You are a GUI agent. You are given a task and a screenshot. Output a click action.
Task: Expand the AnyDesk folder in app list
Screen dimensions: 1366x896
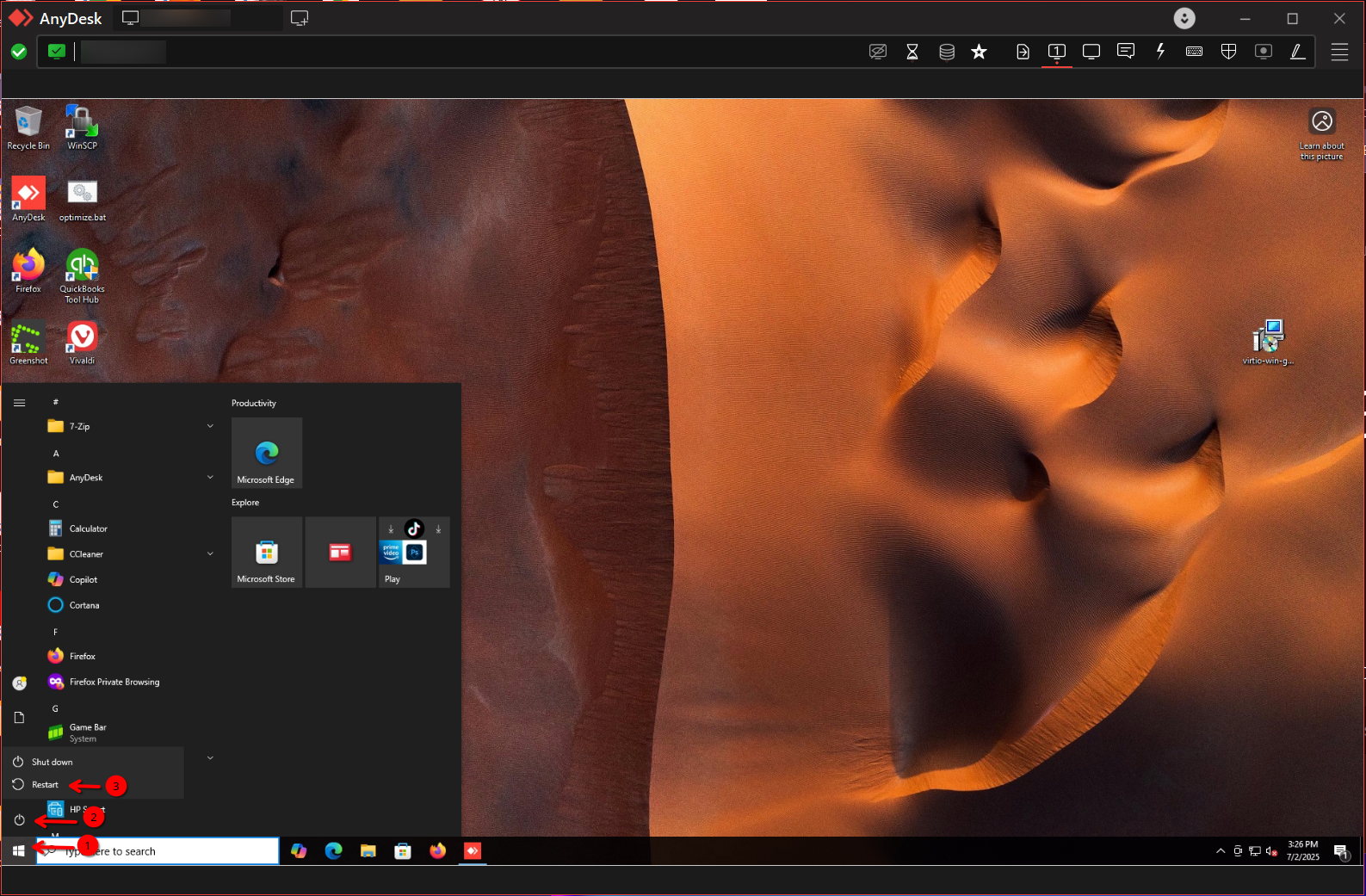pyautogui.click(x=210, y=478)
